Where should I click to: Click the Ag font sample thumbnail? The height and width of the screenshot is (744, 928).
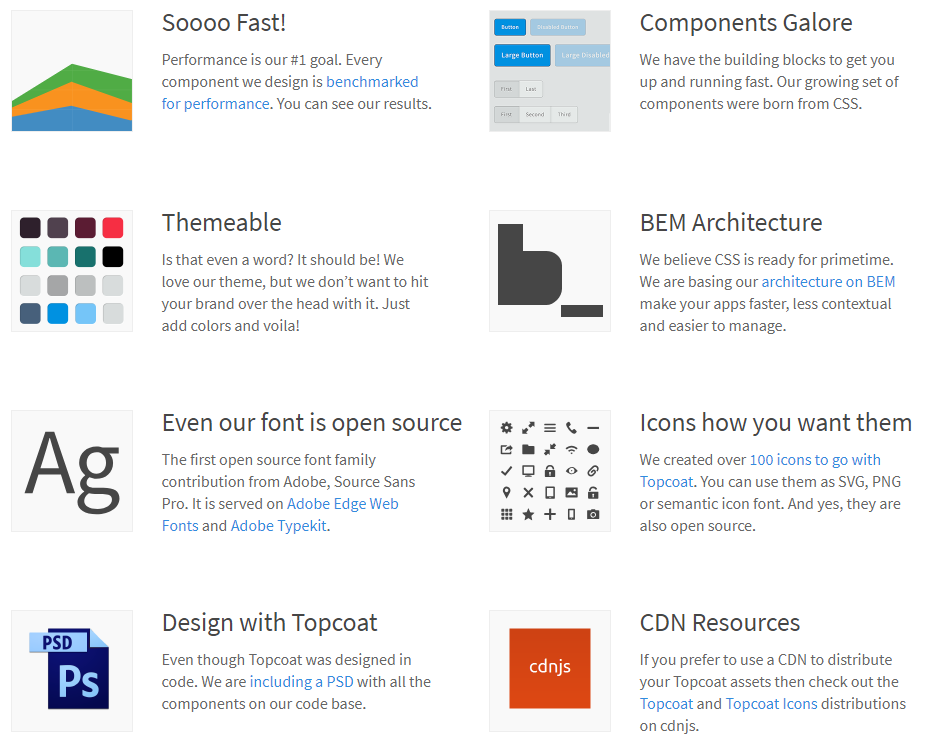tap(72, 471)
